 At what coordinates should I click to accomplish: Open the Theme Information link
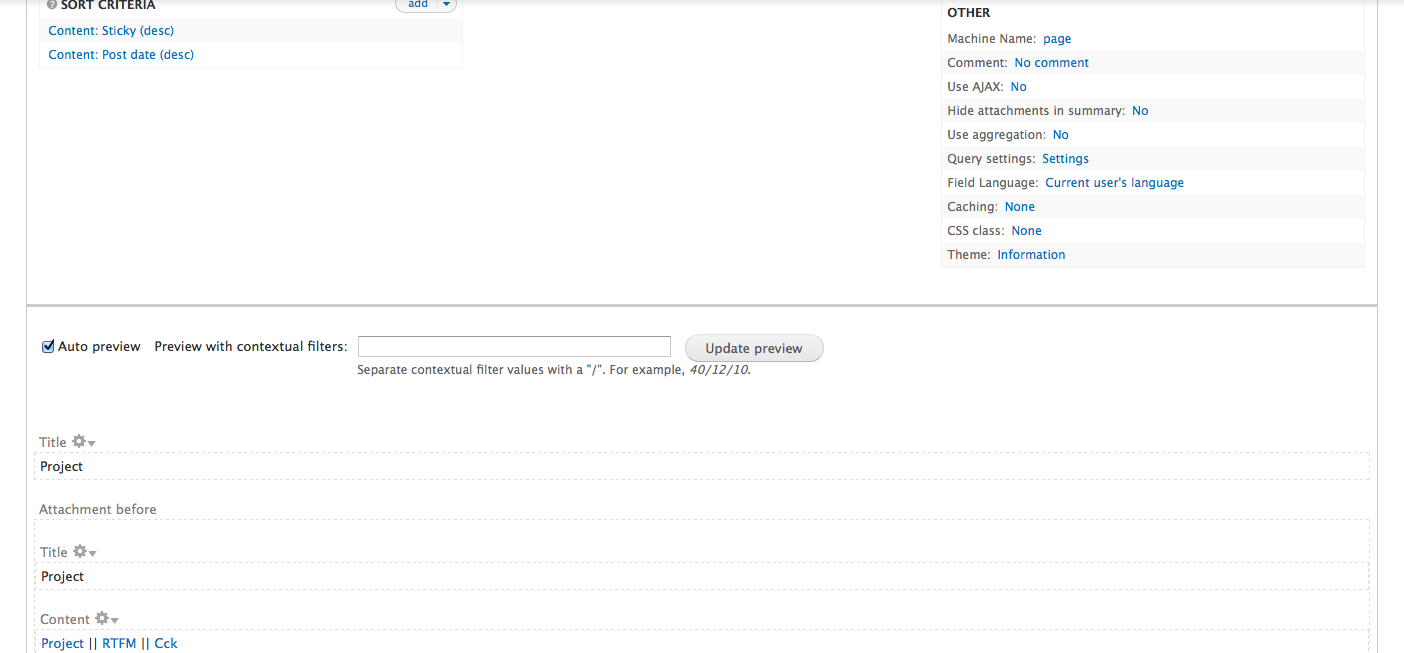1031,255
